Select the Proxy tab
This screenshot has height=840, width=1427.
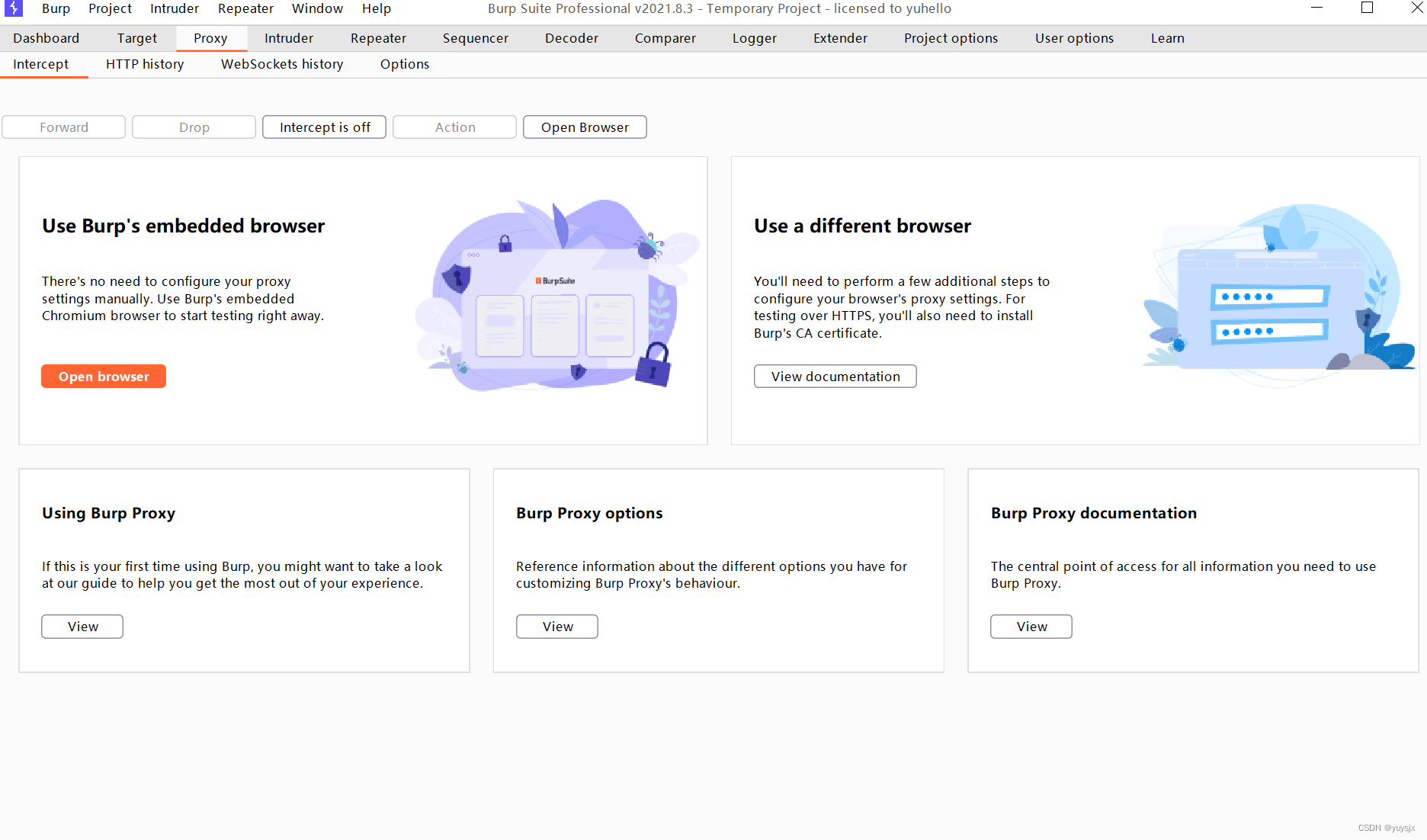point(210,38)
